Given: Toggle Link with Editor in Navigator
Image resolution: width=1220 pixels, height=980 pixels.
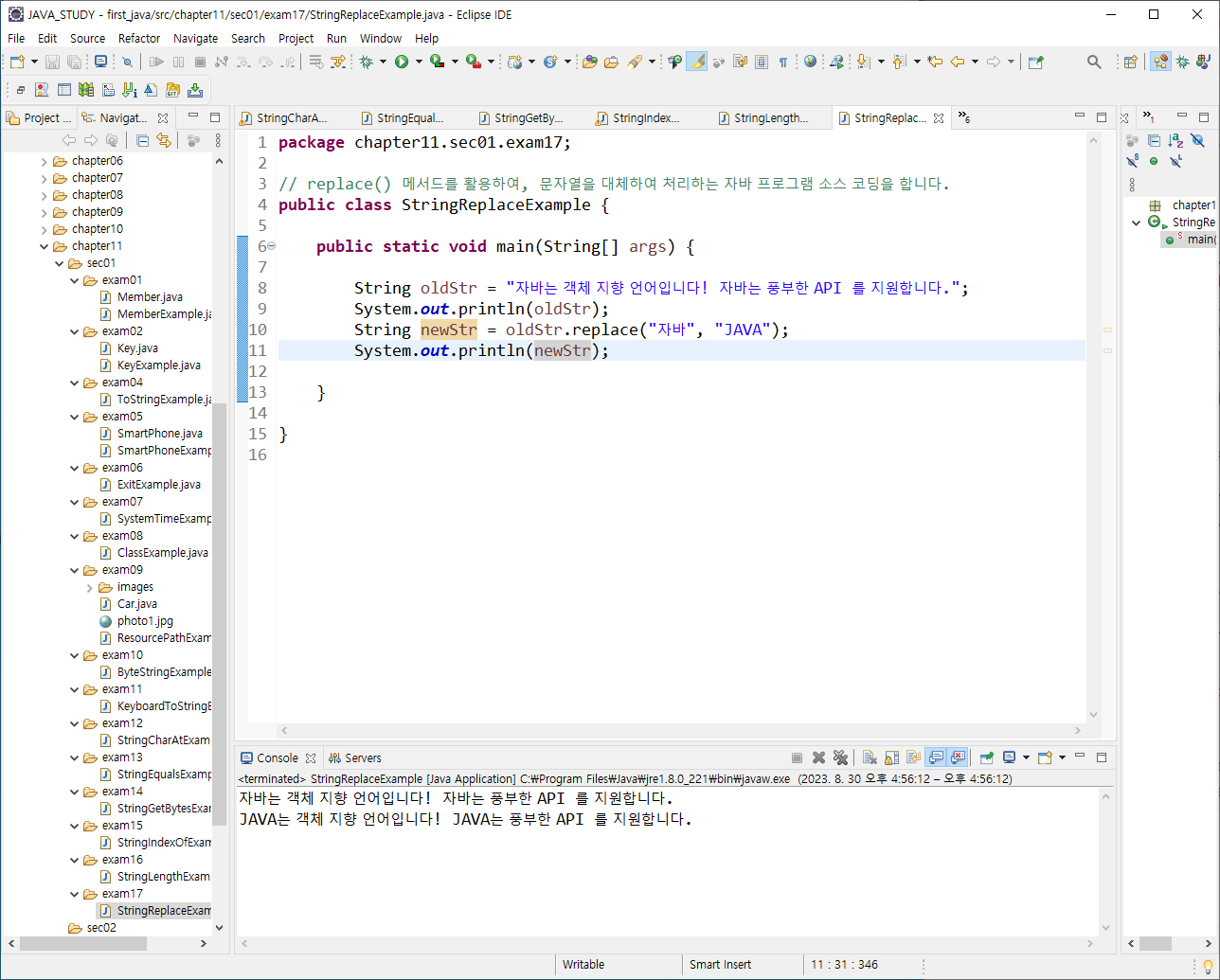Looking at the screenshot, I should point(164,140).
